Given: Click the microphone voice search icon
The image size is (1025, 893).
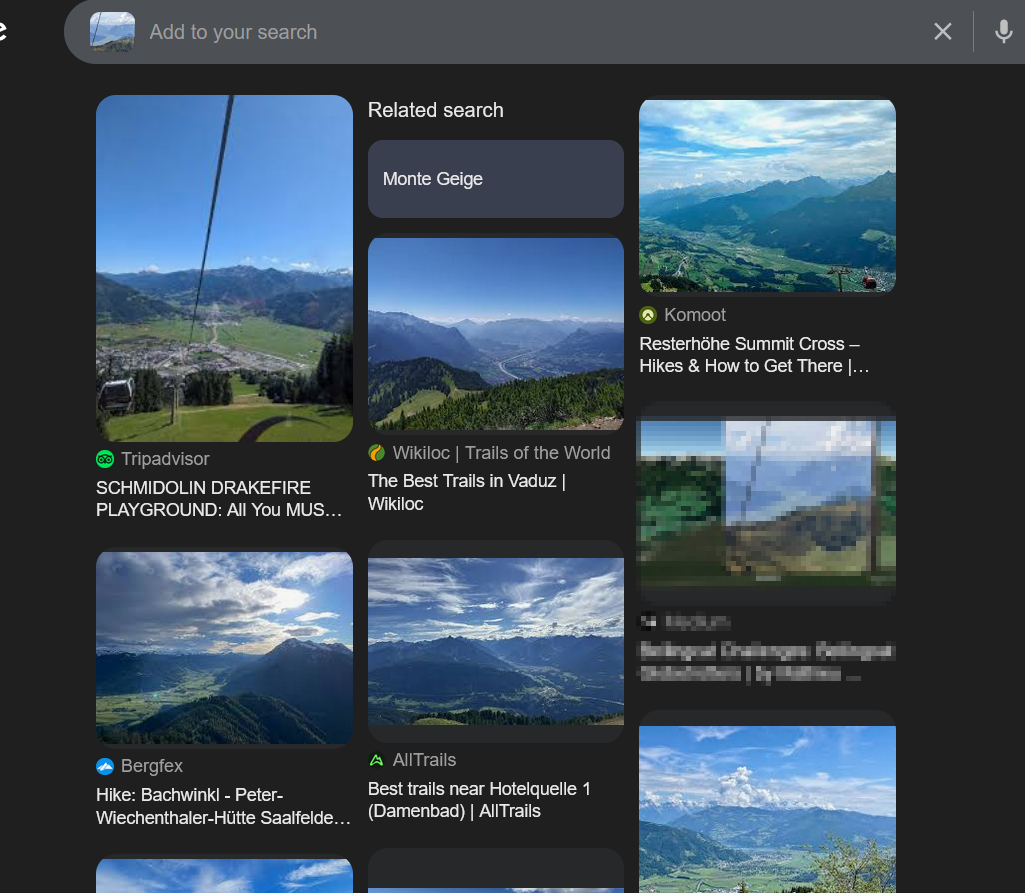Looking at the screenshot, I should pyautogui.click(x=1003, y=32).
